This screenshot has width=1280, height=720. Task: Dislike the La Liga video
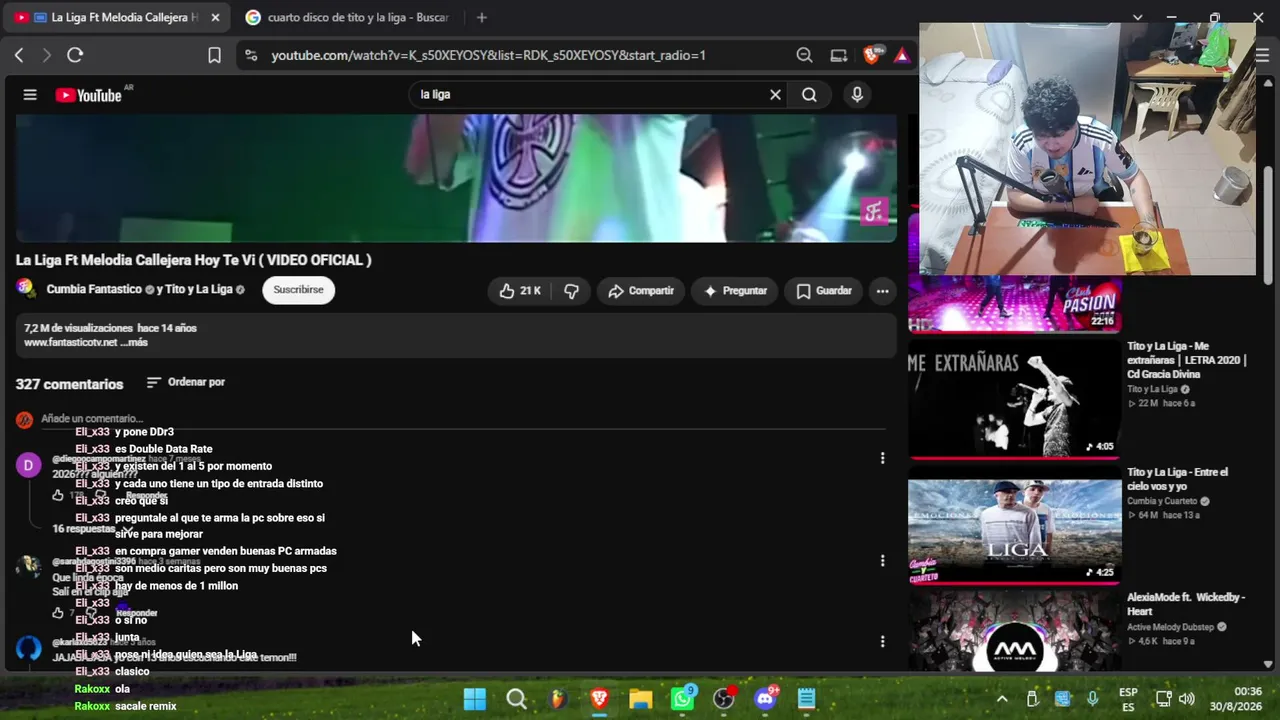coord(571,291)
